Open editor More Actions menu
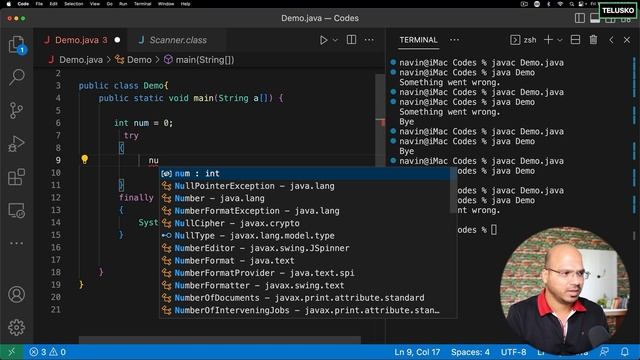This screenshot has width=640, height=360. pos(369,40)
